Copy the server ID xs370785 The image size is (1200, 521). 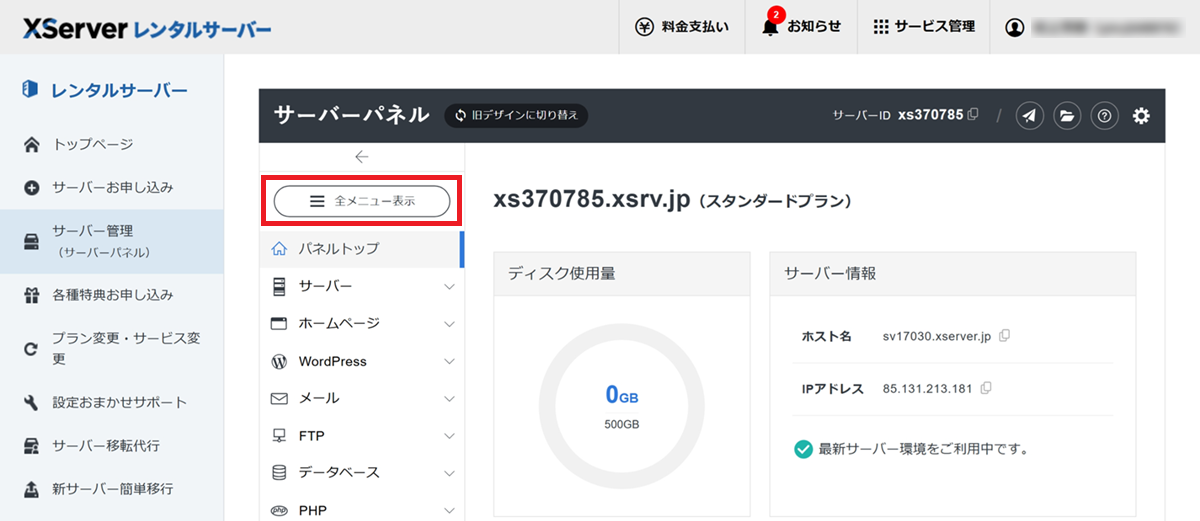[973, 114]
